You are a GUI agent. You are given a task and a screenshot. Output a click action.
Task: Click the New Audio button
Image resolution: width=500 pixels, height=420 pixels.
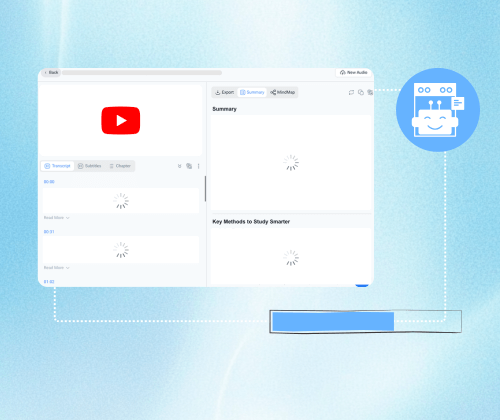[x=354, y=72]
